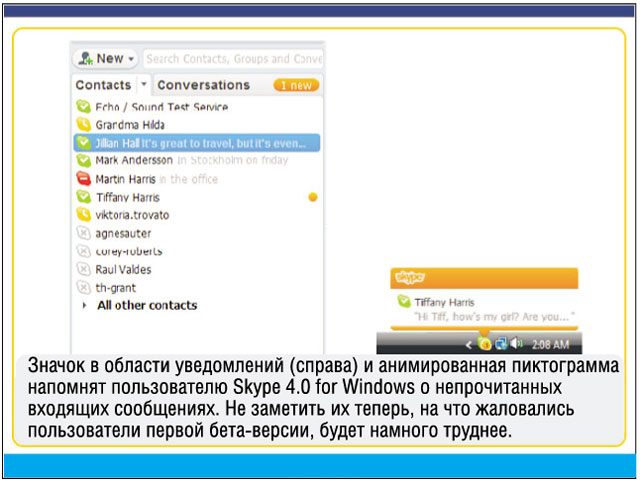Select contact name Mark Andersson
The height and width of the screenshot is (483, 640).
click(134, 160)
